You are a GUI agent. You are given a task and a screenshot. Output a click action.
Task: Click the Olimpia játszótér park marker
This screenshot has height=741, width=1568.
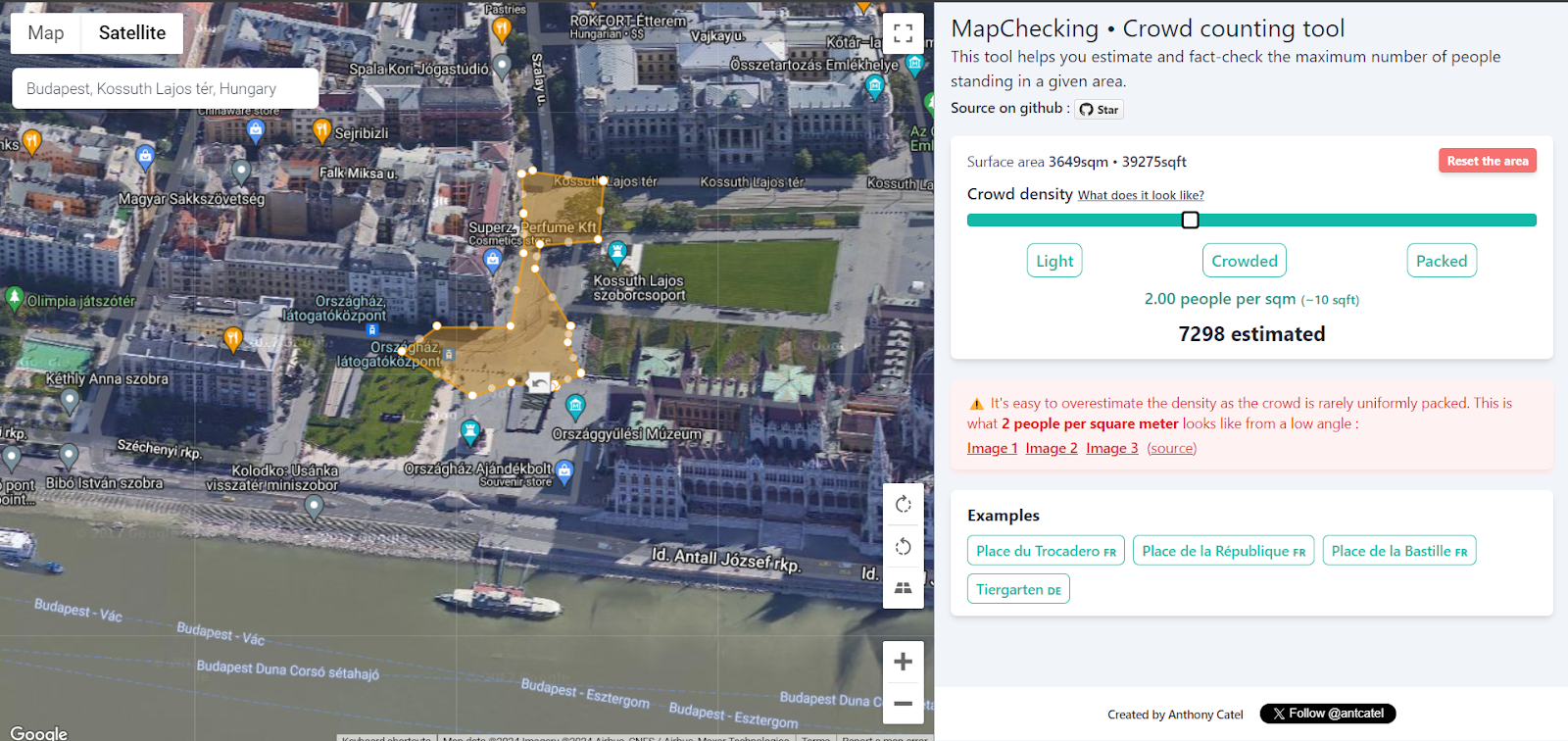coord(14,298)
